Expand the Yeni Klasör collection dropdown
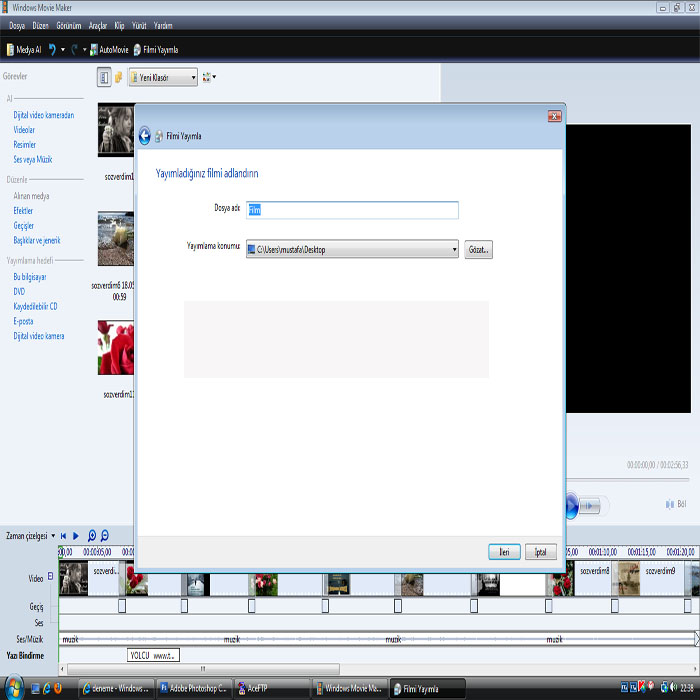This screenshot has width=700, height=700. point(194,77)
